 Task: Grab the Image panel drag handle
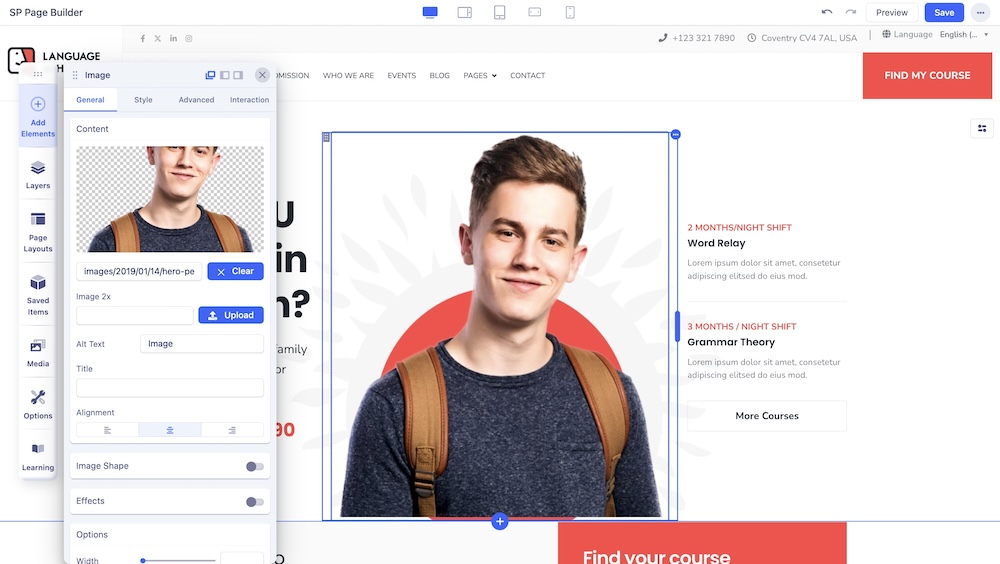(x=75, y=75)
